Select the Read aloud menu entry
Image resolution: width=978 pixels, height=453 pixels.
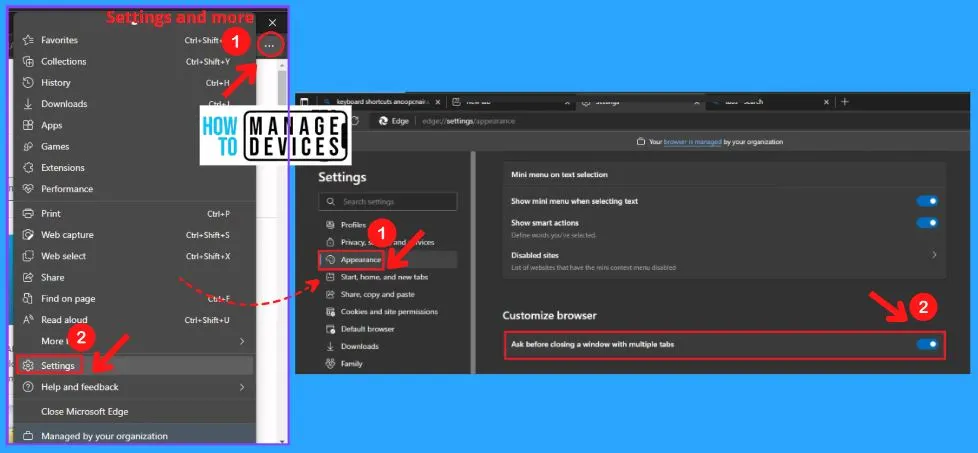click(x=134, y=319)
